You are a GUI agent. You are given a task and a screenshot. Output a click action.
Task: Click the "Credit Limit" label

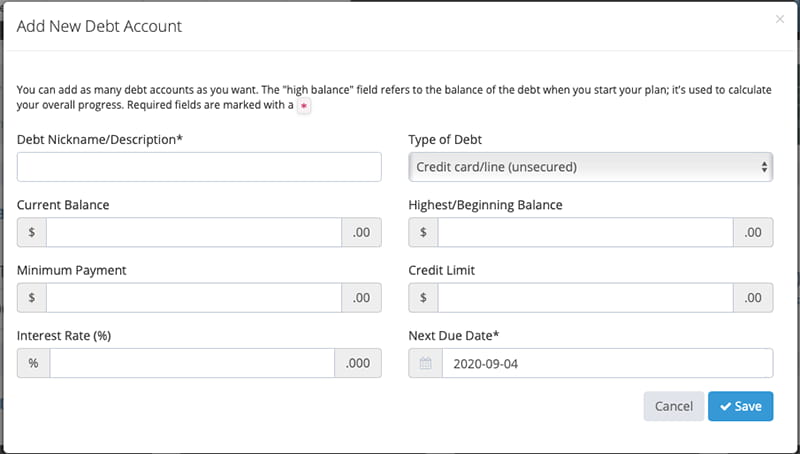pyautogui.click(x=441, y=270)
